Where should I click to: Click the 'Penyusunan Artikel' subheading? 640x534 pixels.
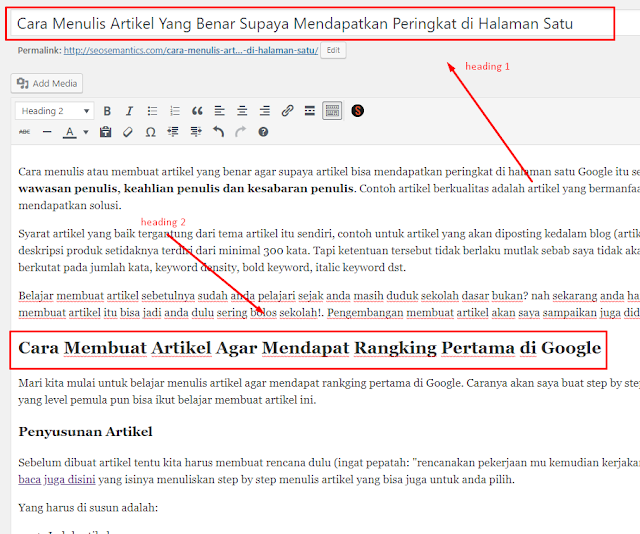point(85,432)
